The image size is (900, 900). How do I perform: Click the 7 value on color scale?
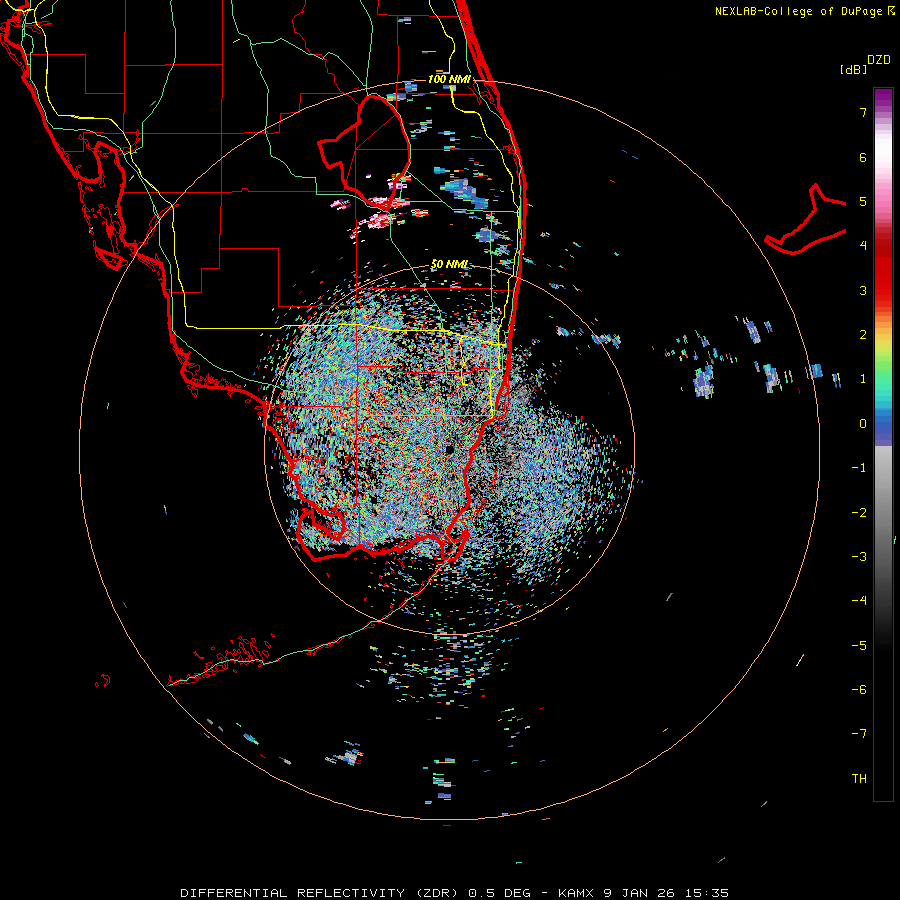tap(863, 112)
